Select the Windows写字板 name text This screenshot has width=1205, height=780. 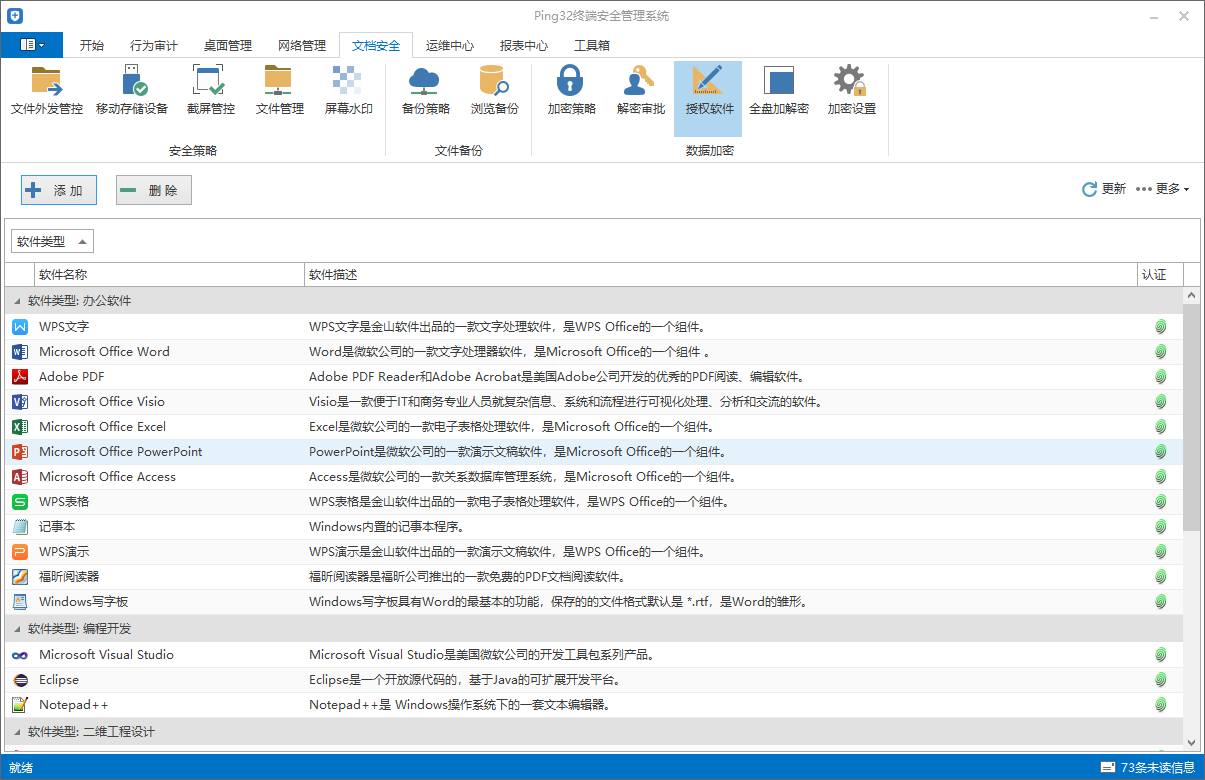tap(84, 602)
